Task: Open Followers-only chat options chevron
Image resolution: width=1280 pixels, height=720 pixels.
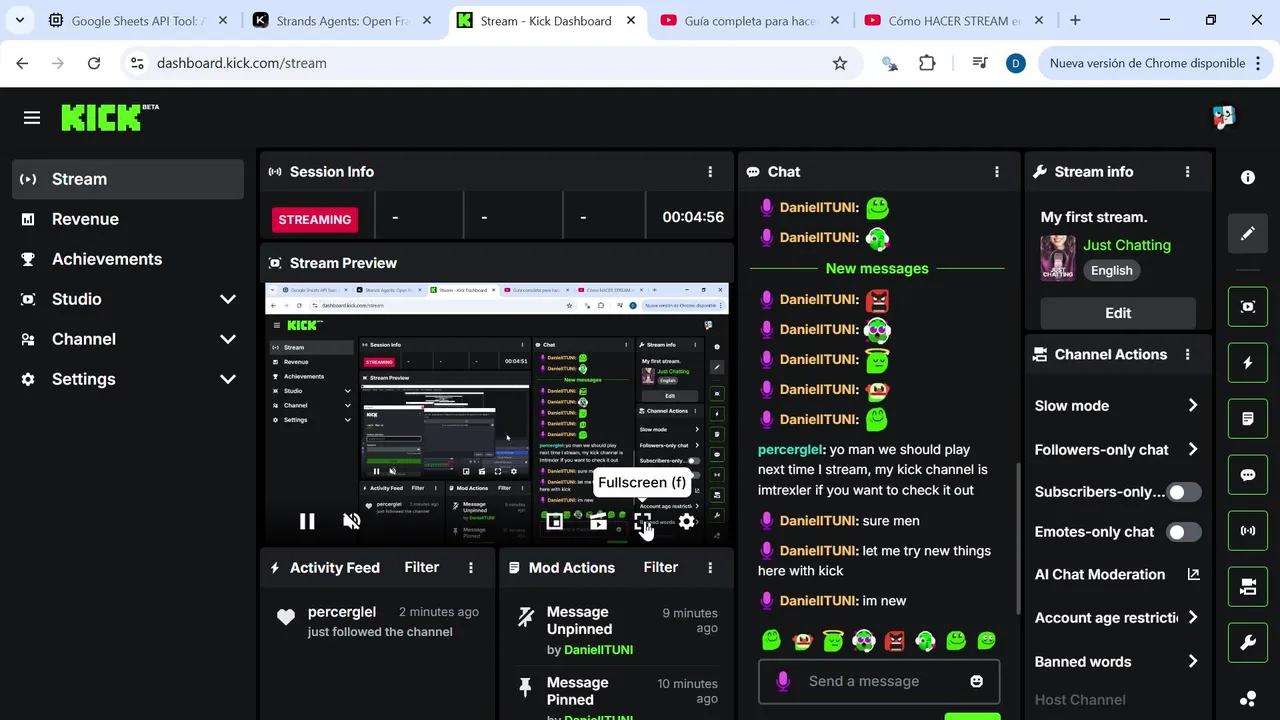Action: point(1192,449)
